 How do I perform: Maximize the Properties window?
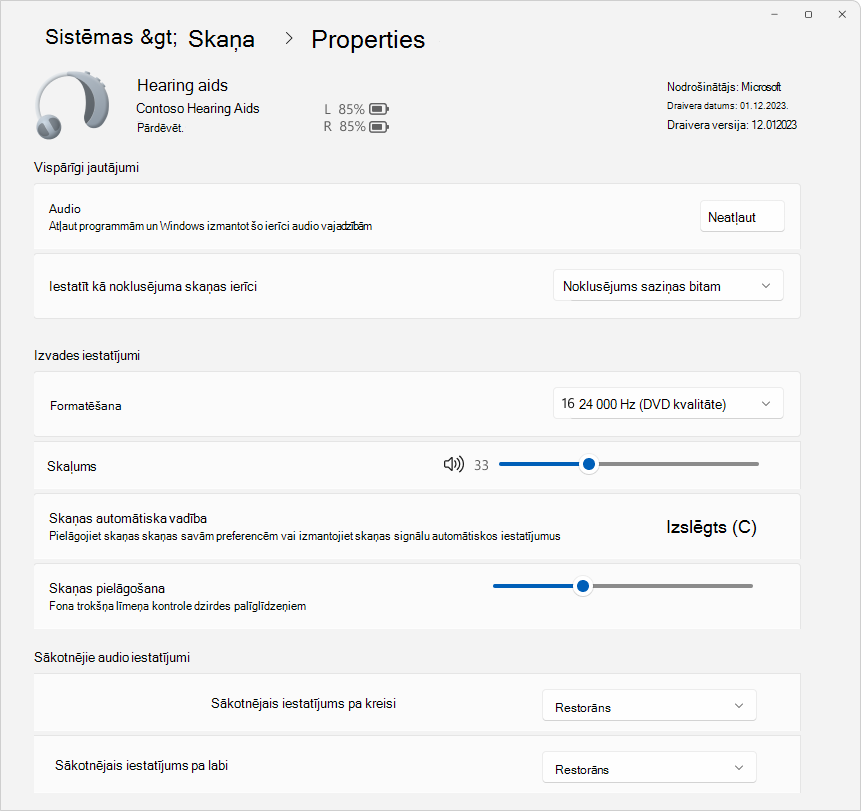(808, 14)
